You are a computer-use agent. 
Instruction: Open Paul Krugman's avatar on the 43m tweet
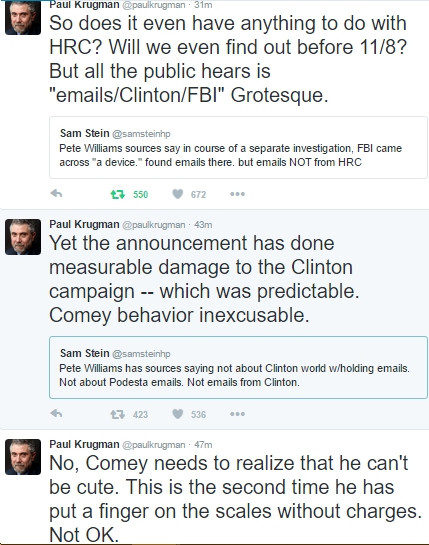click(23, 237)
